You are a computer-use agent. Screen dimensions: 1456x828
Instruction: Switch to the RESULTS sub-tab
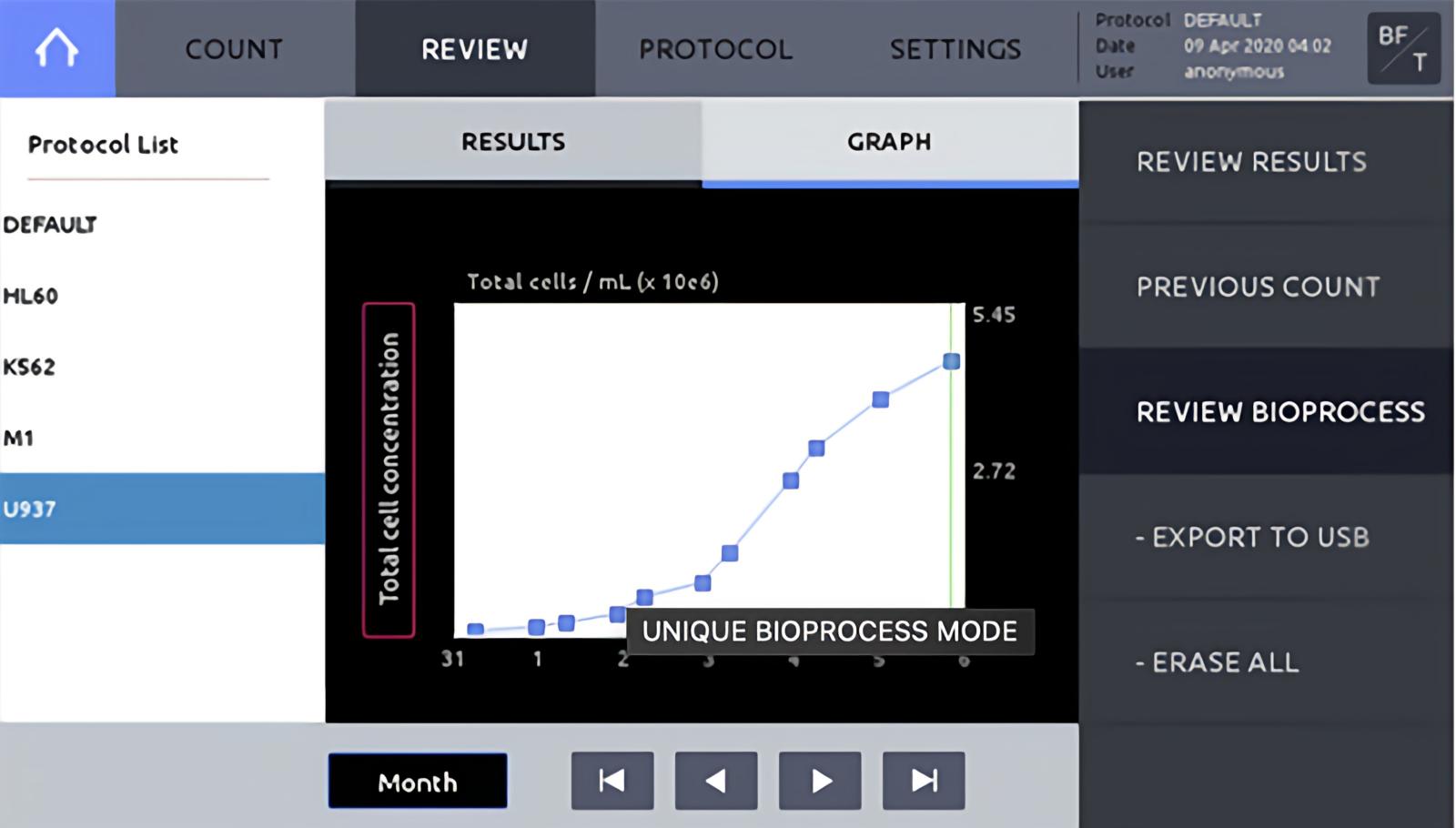point(513,141)
